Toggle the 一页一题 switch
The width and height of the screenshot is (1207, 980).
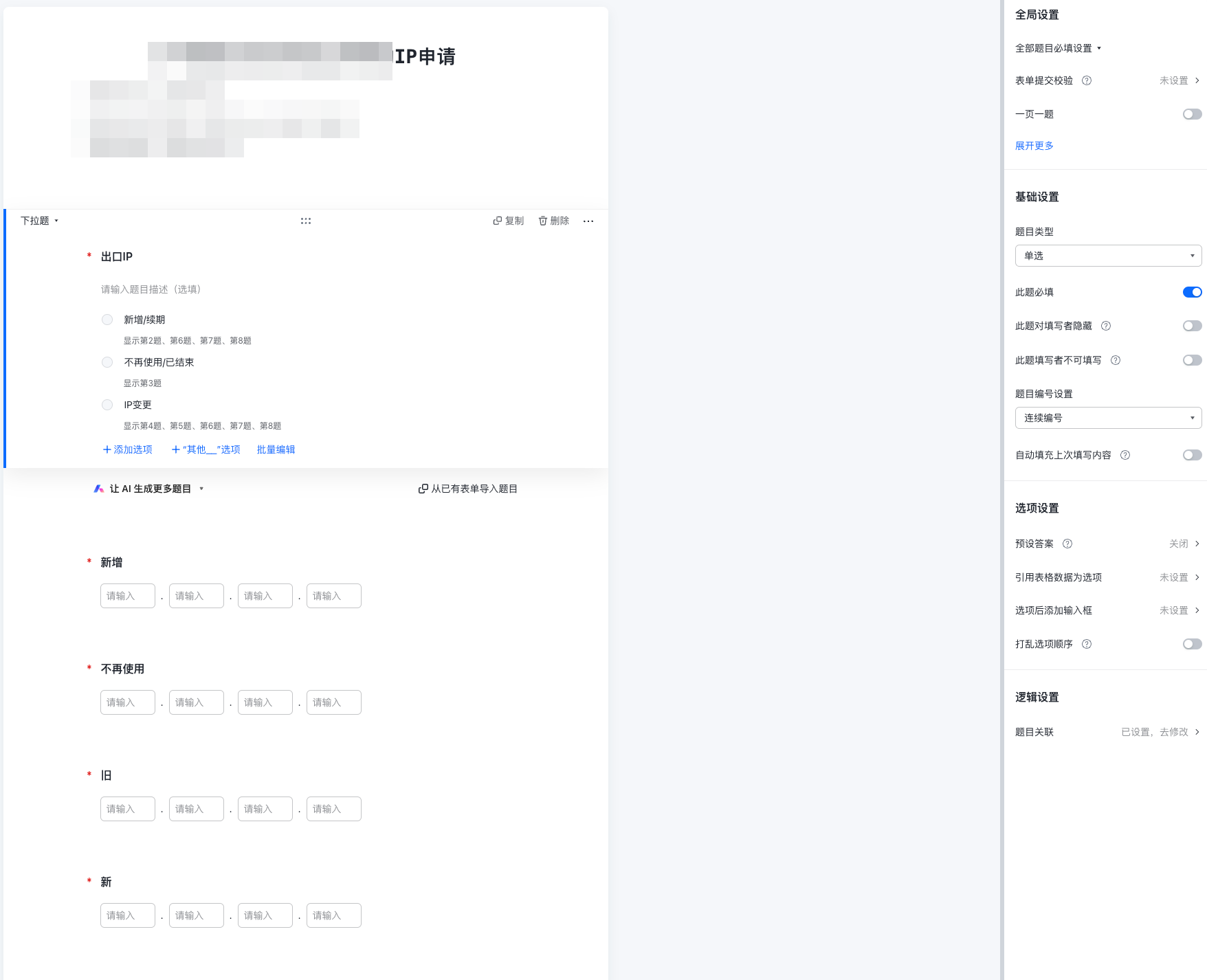[x=1192, y=114]
